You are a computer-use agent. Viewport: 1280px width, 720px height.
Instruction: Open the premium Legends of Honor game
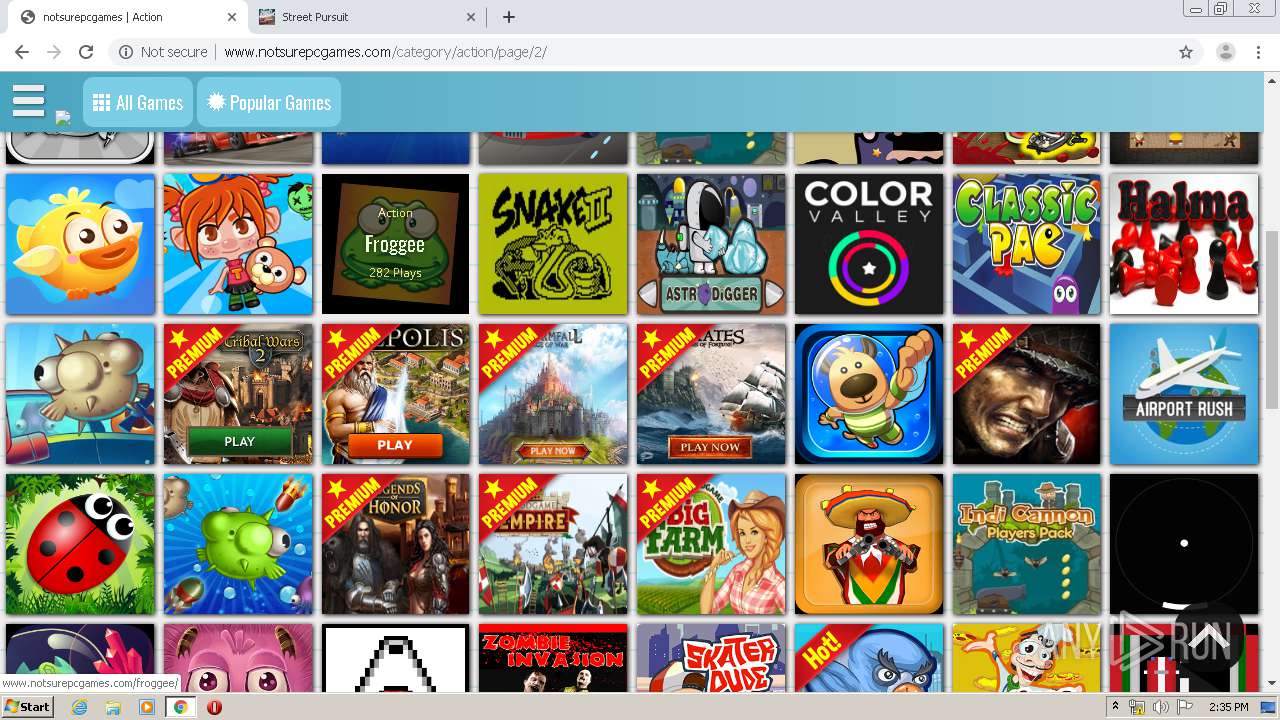pos(395,544)
